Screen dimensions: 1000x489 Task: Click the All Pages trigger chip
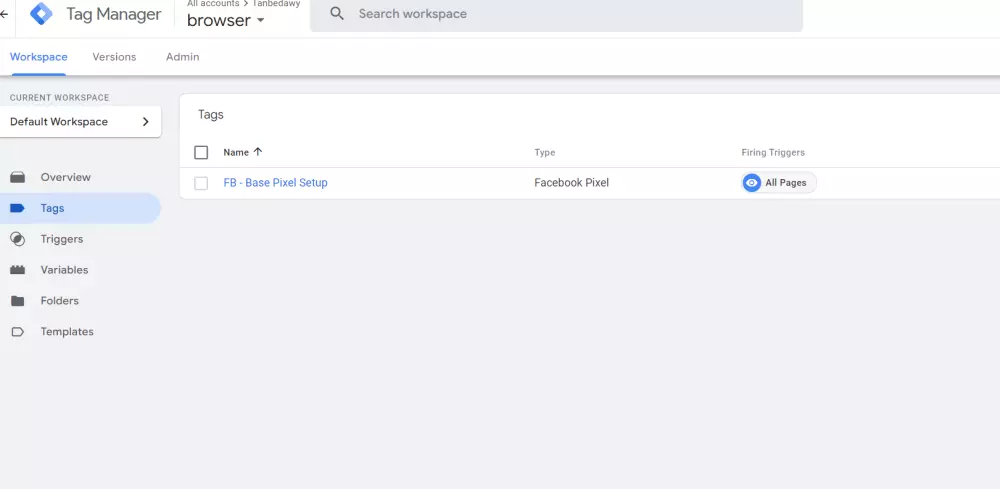[779, 183]
